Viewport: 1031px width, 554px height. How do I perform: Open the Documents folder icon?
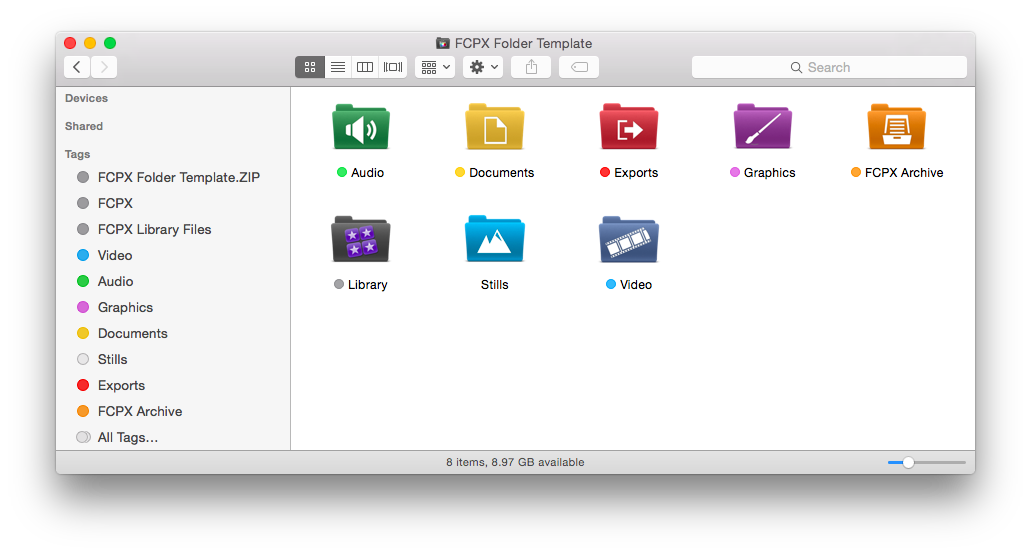[494, 127]
